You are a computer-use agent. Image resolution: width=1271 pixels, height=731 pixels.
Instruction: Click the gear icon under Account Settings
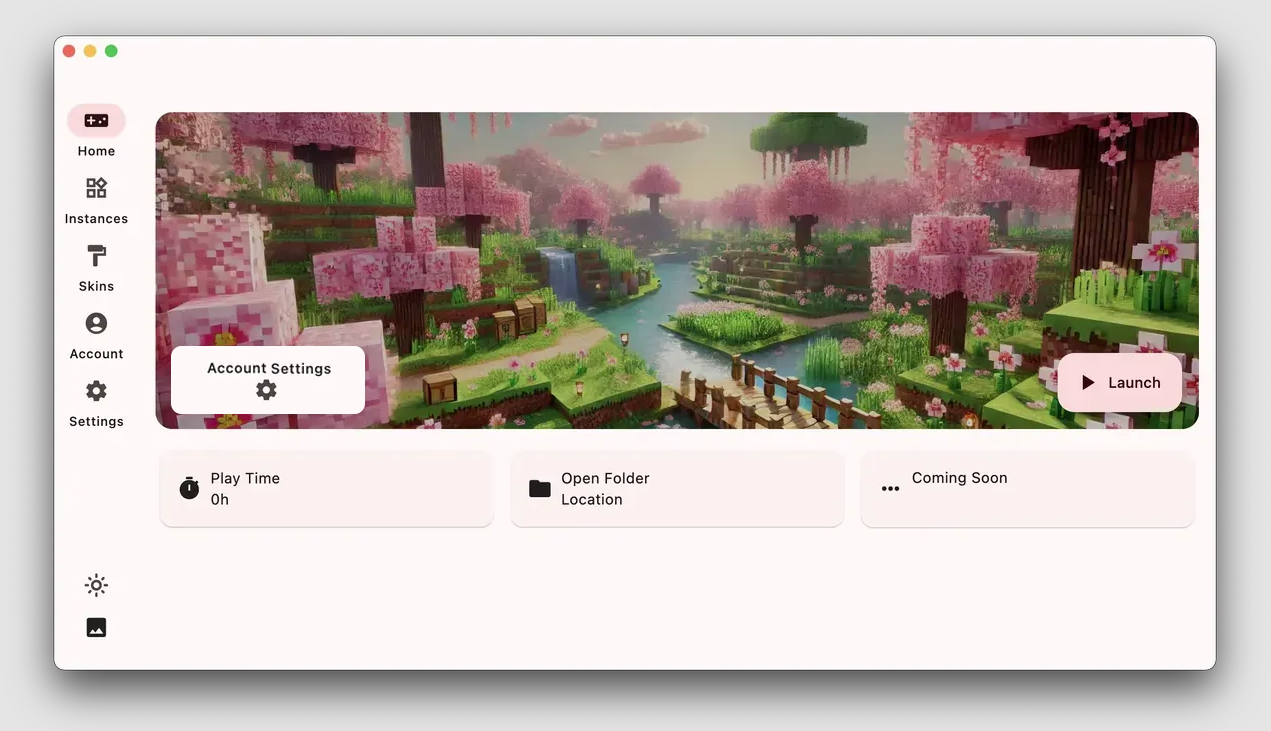click(x=266, y=390)
